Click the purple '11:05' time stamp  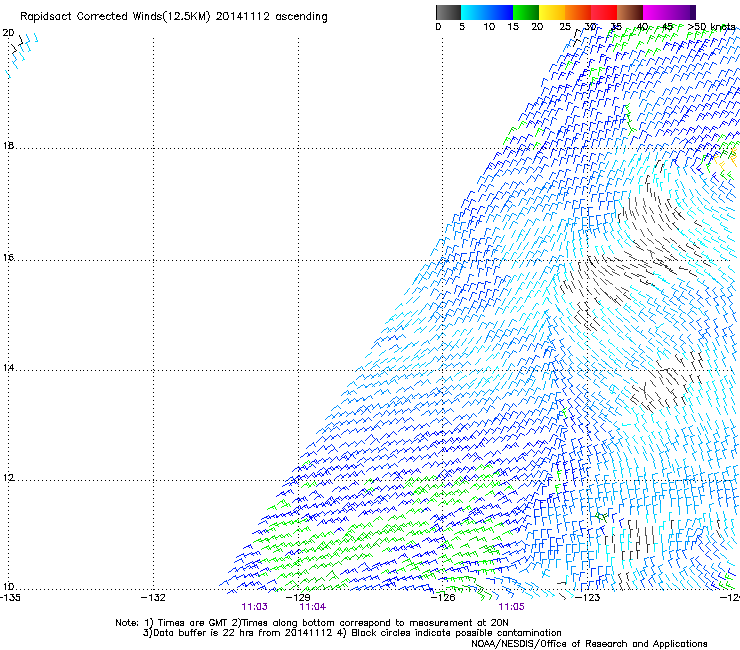tap(511, 607)
